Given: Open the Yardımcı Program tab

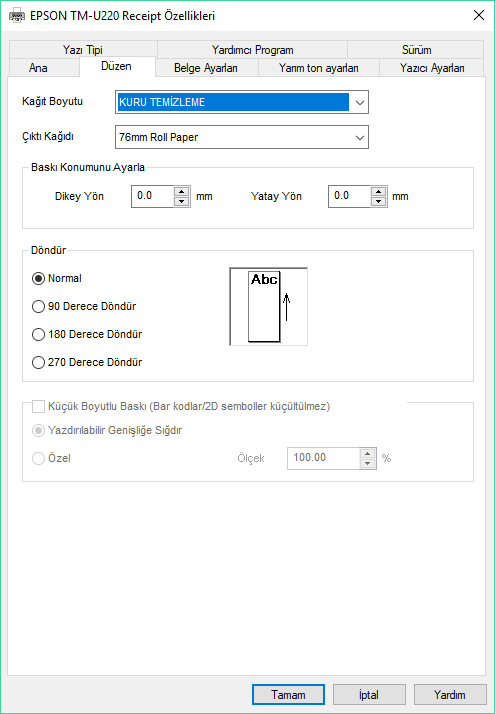Looking at the screenshot, I should [x=252, y=50].
